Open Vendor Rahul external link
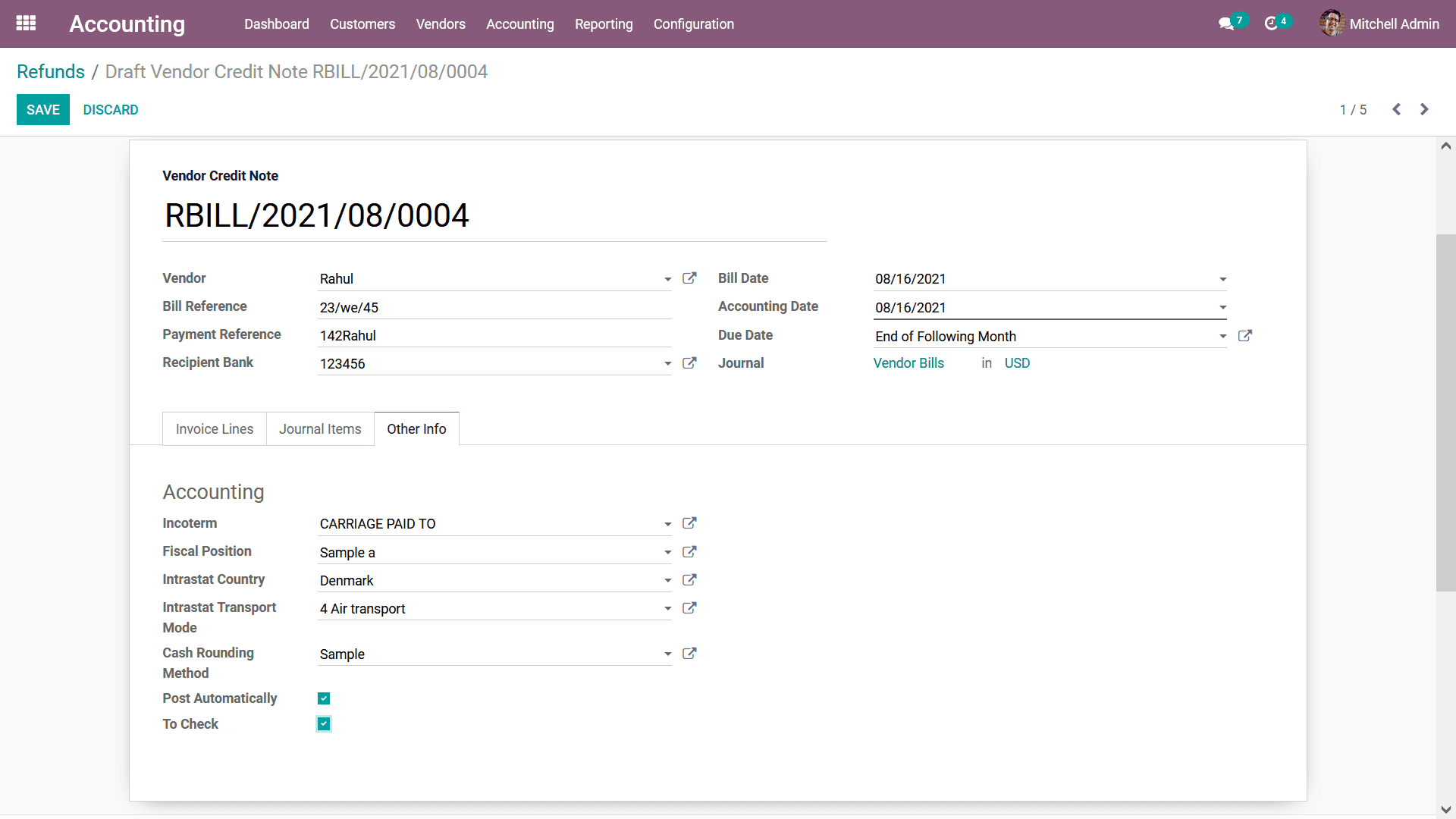The height and width of the screenshot is (819, 1456). (689, 278)
